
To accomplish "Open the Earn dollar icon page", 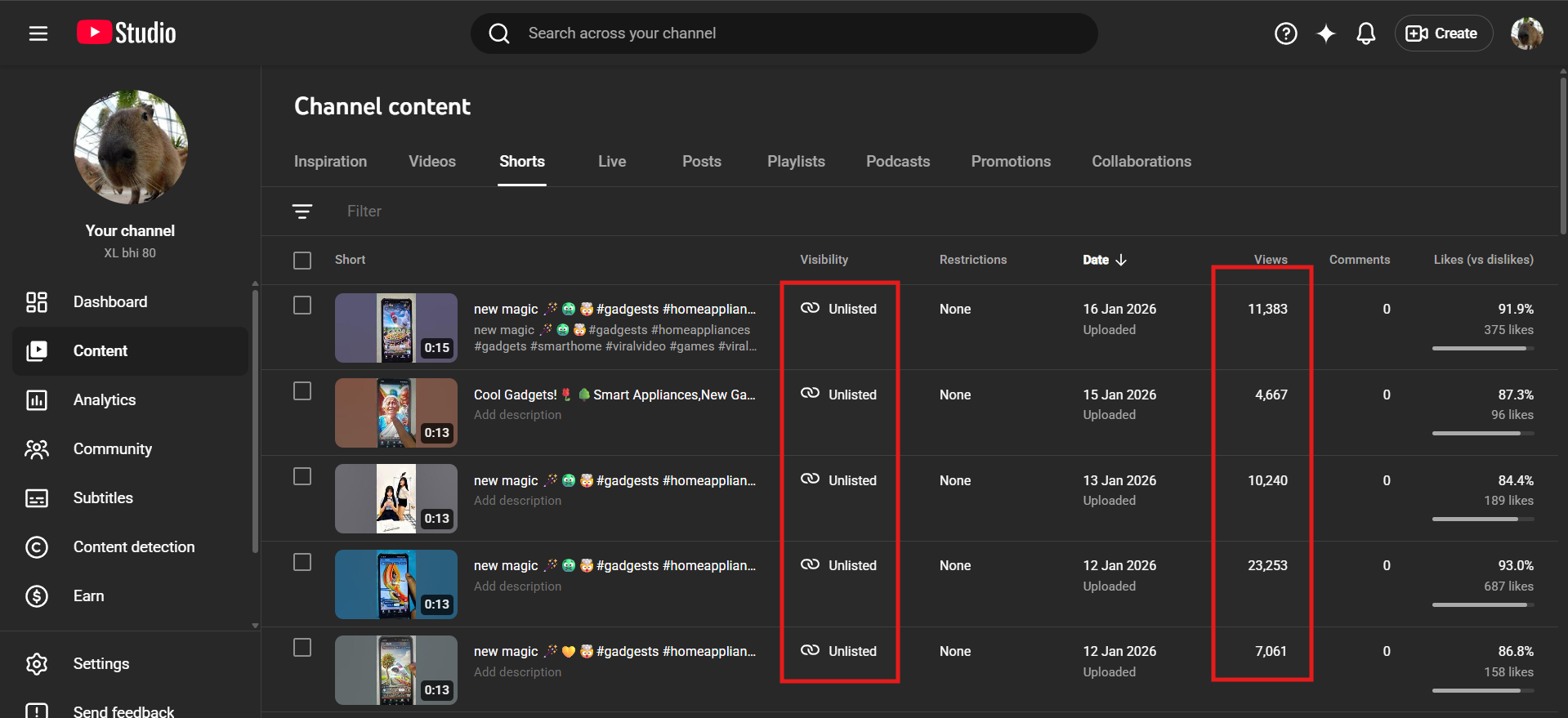I will pyautogui.click(x=37, y=596).
